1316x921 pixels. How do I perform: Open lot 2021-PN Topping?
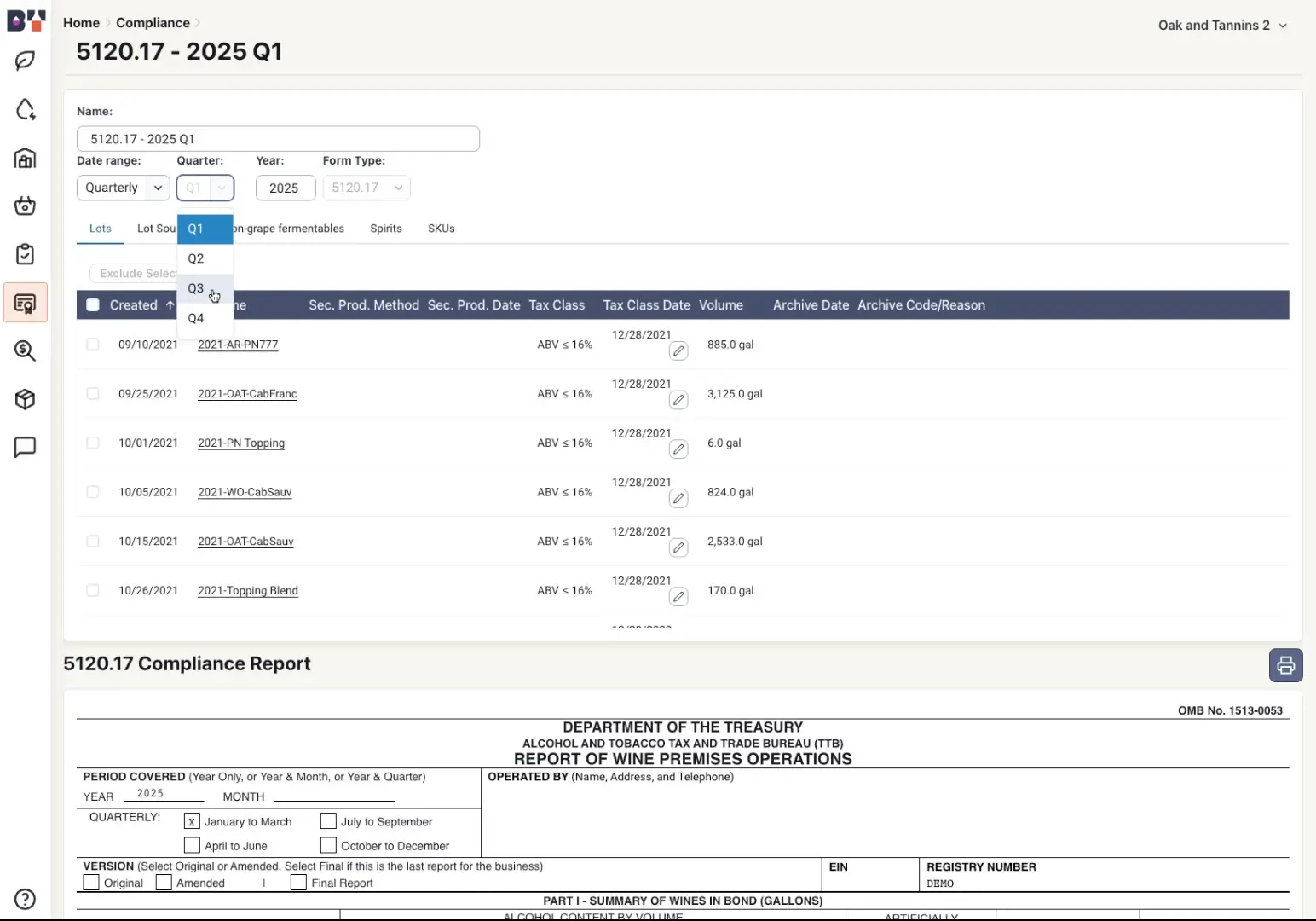241,443
